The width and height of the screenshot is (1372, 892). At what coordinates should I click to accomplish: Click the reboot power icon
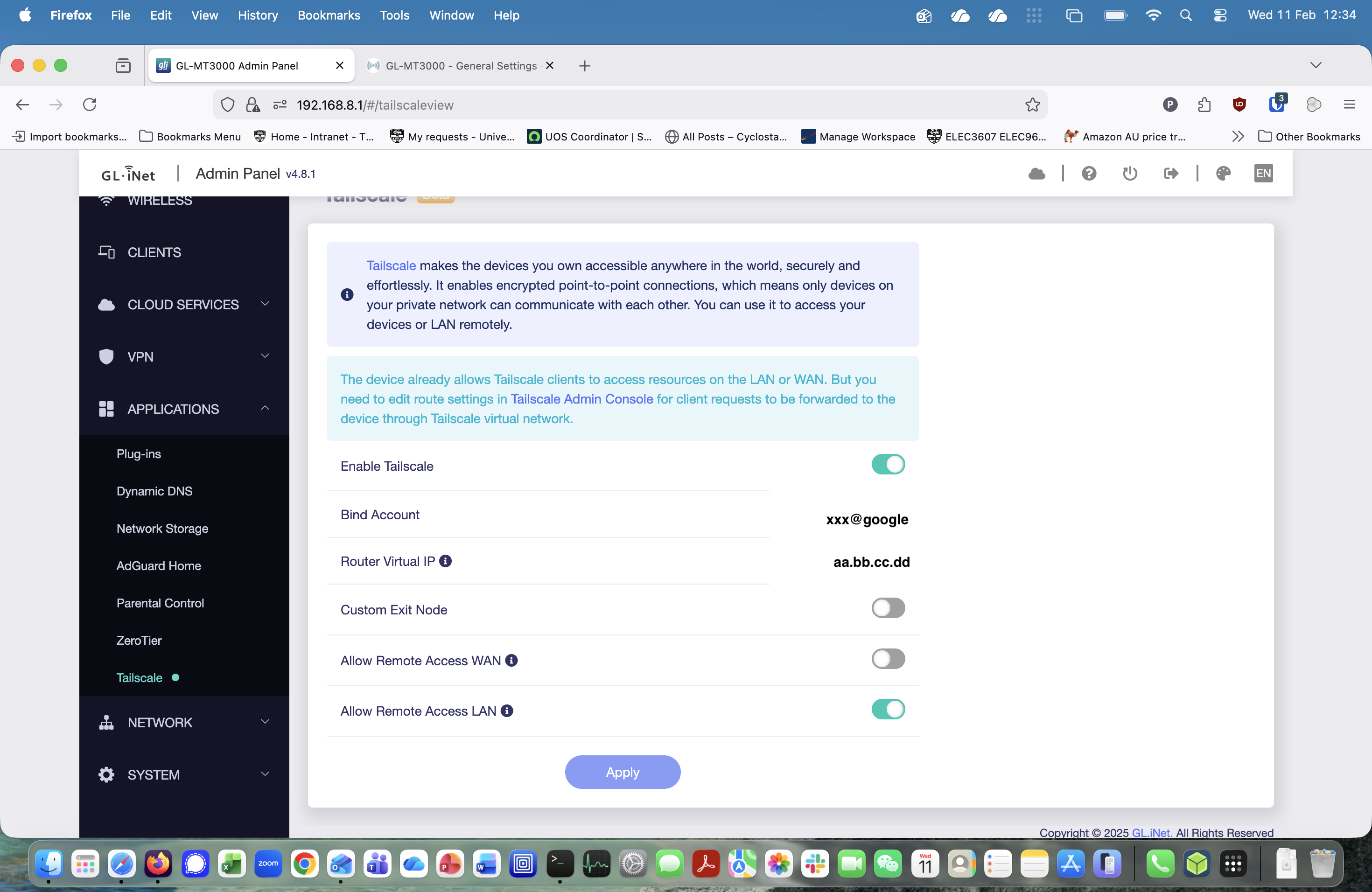click(1129, 174)
